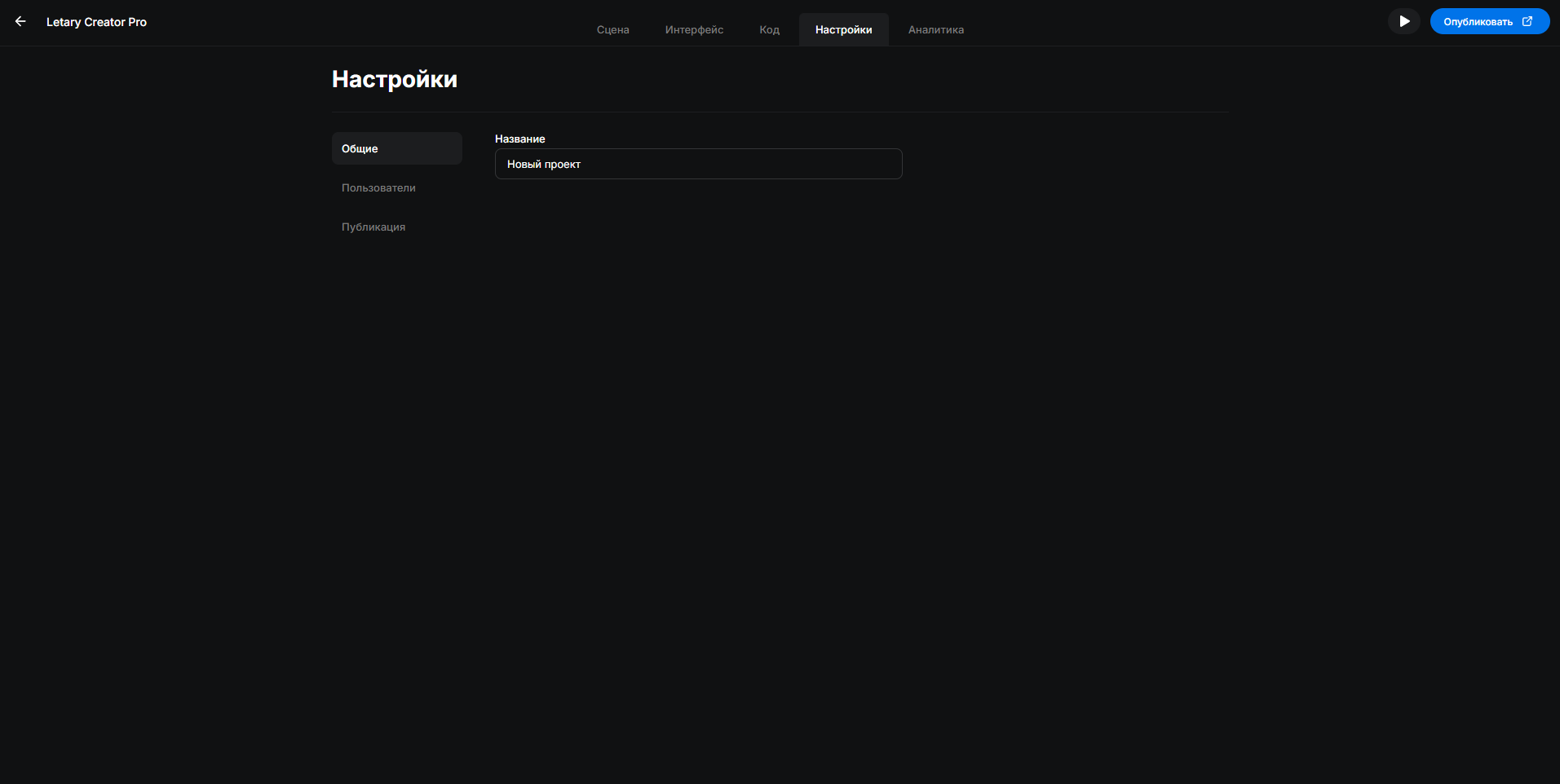Click the Letary Creator Pro title
Screen dimensions: 1560x784
tap(96, 22)
